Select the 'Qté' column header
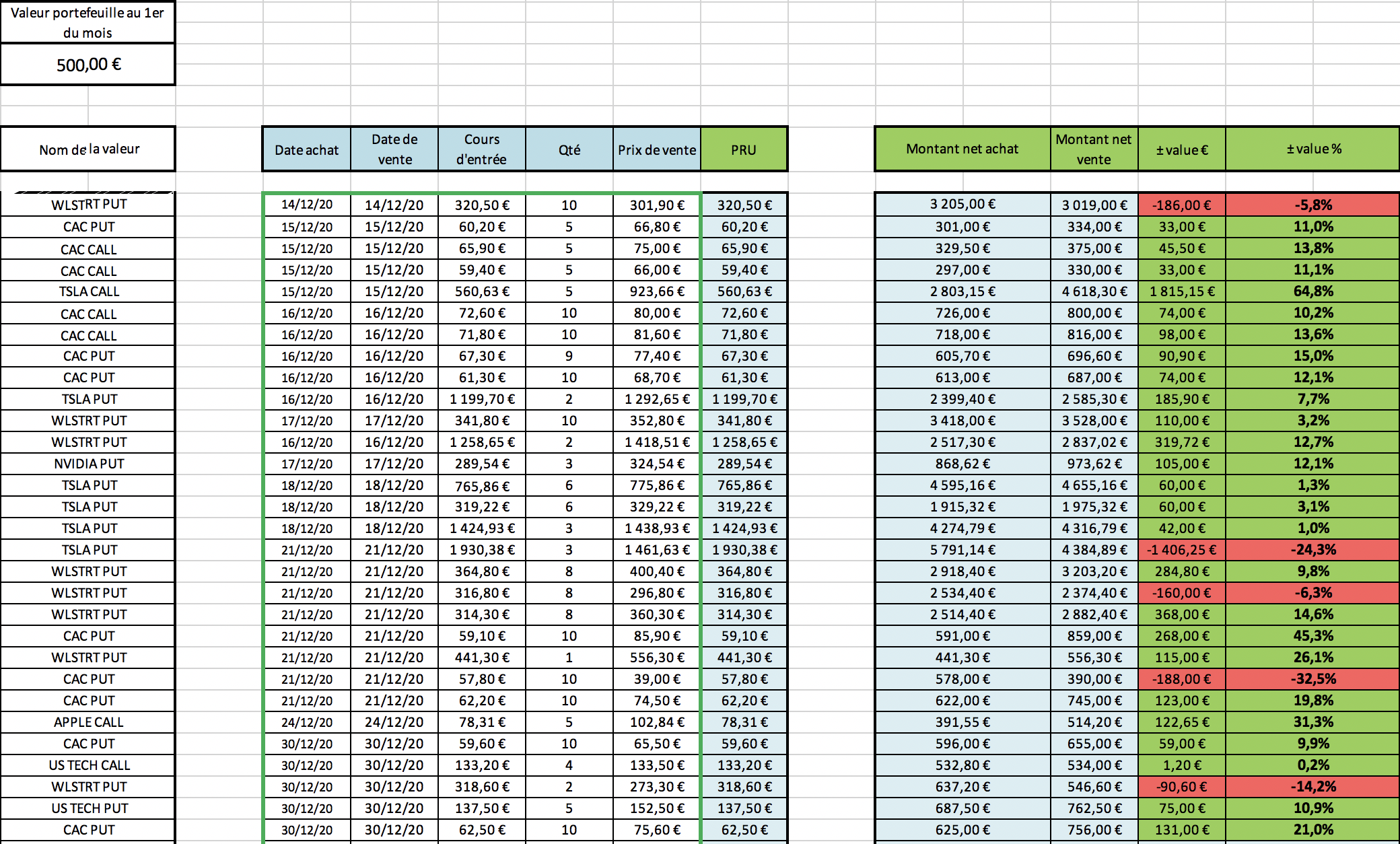The width and height of the screenshot is (1400, 844). coord(569,149)
